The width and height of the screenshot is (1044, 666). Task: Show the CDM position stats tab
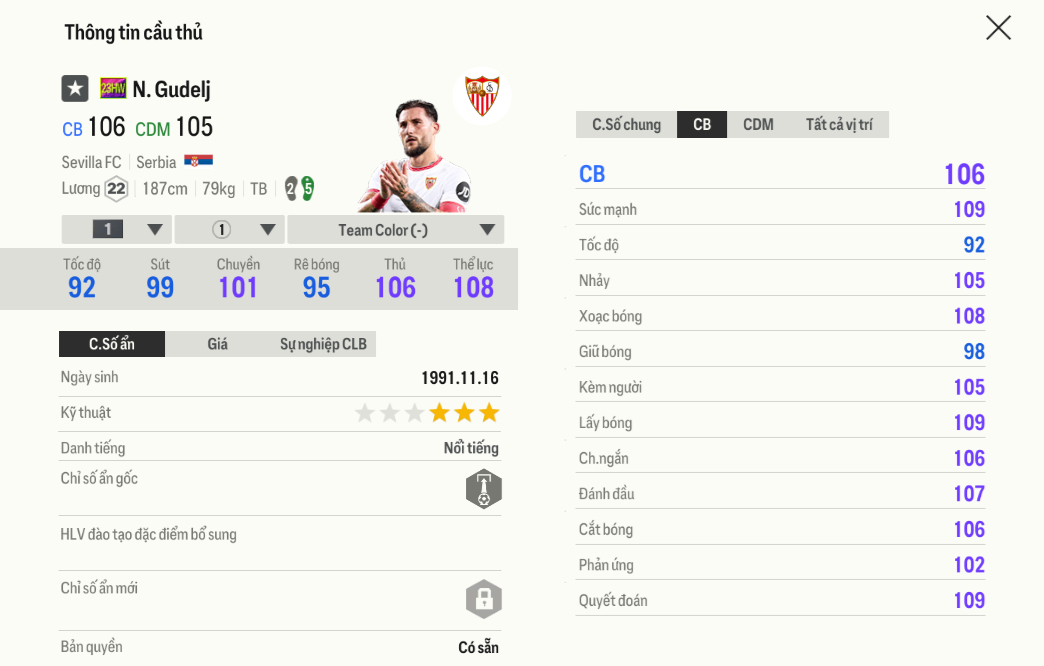[x=758, y=125]
